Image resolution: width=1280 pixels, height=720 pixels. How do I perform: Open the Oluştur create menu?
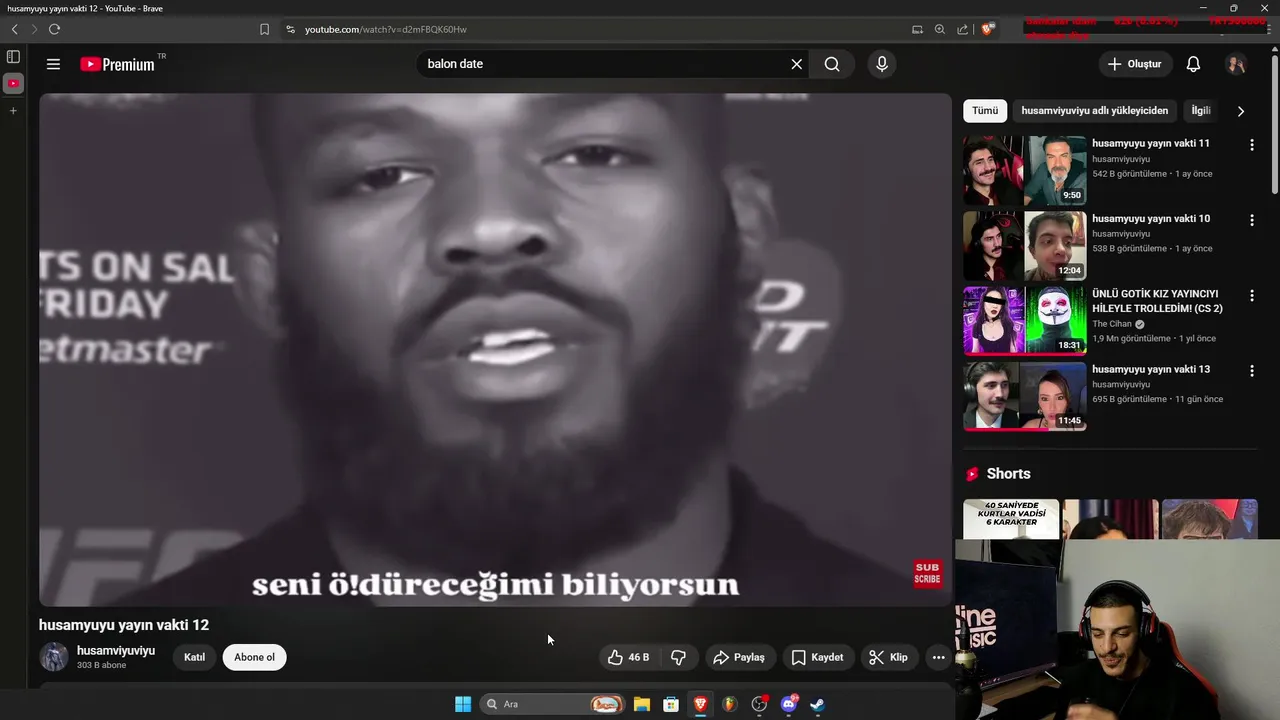pos(1136,64)
